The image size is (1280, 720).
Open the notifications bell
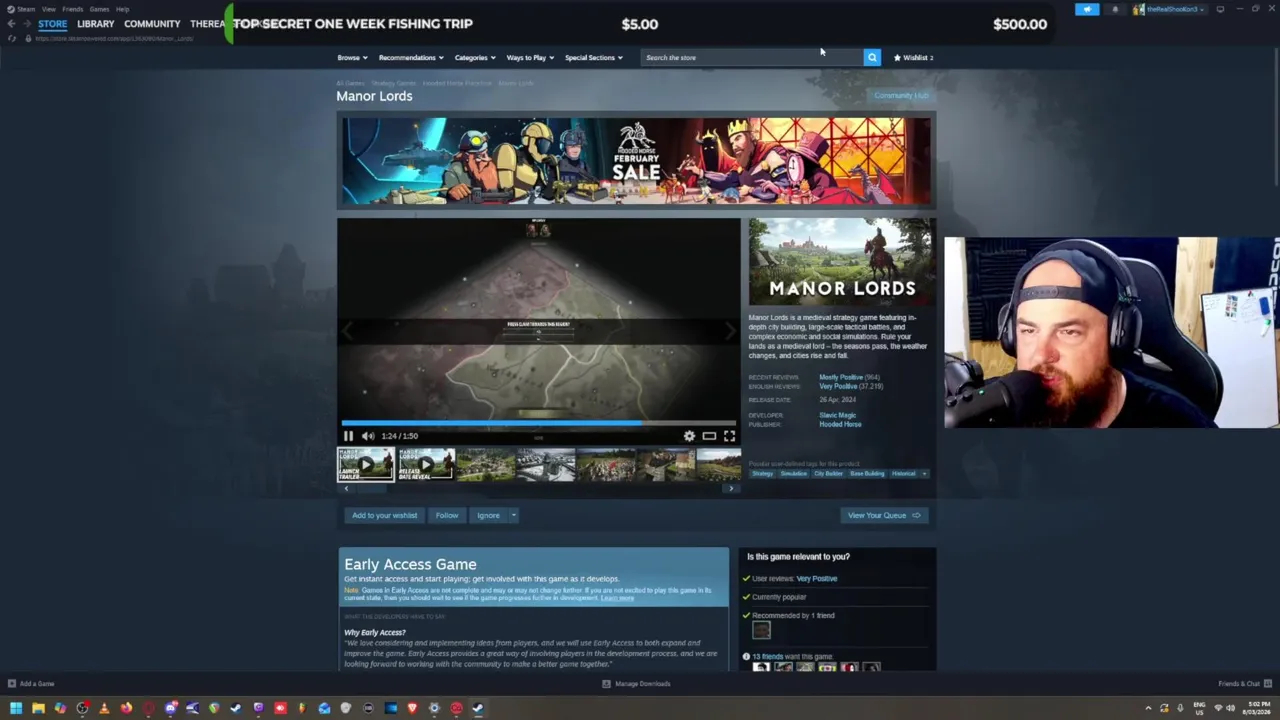pyautogui.click(x=1115, y=9)
